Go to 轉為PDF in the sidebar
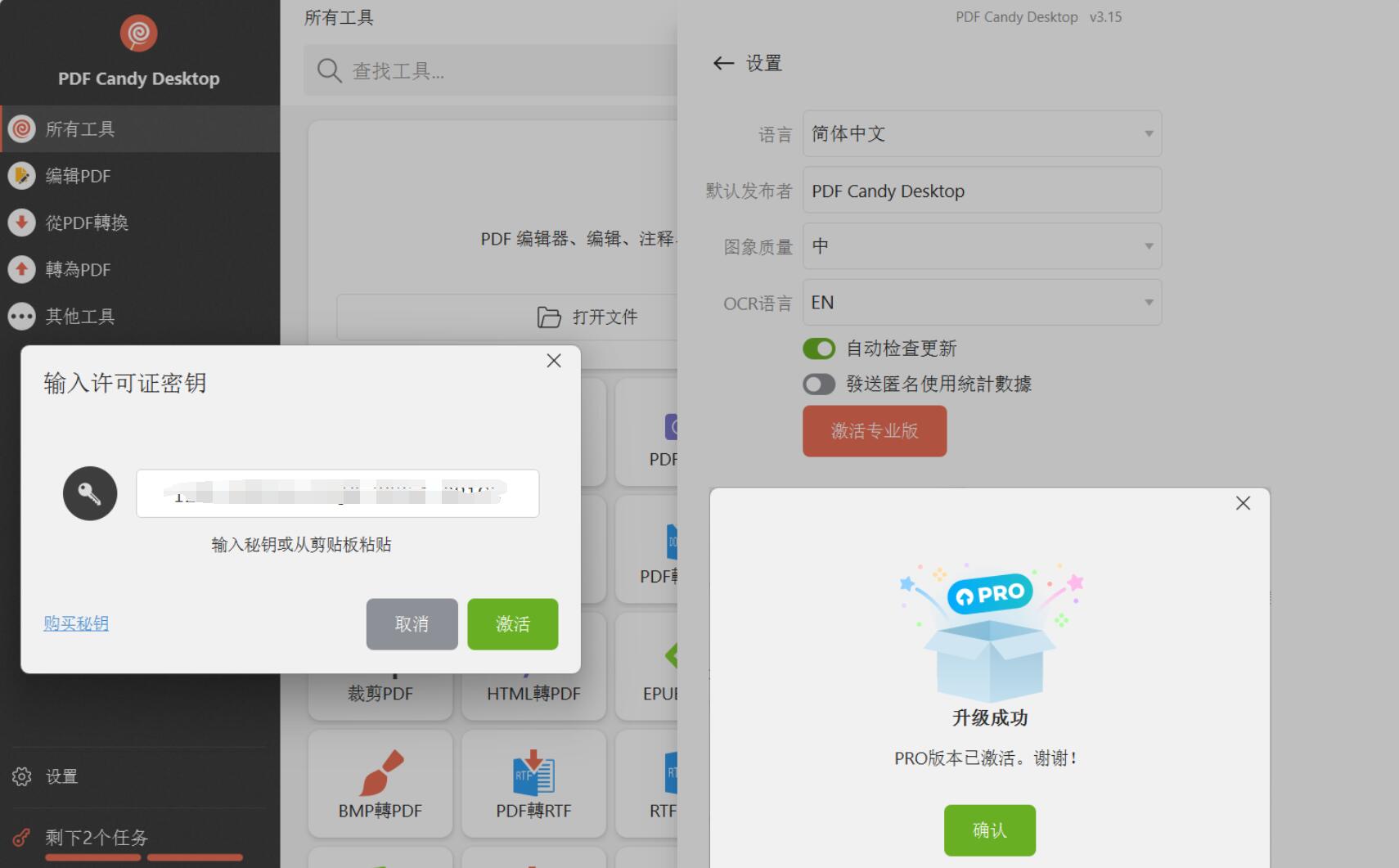The width and height of the screenshot is (1399, 868). (x=78, y=269)
